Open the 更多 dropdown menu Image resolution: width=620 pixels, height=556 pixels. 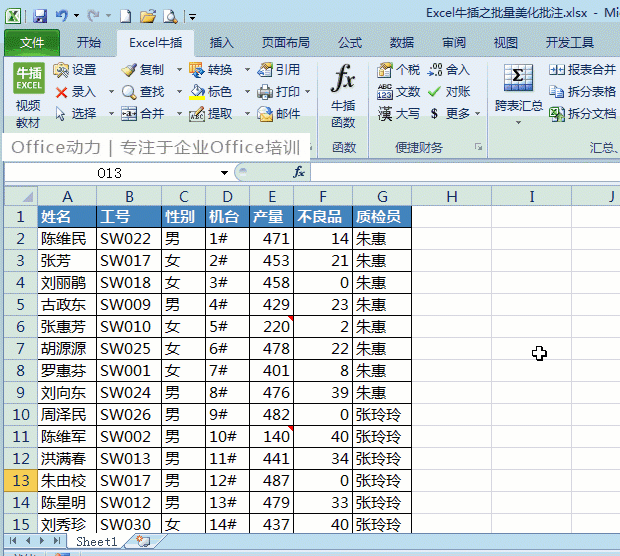pos(456,114)
